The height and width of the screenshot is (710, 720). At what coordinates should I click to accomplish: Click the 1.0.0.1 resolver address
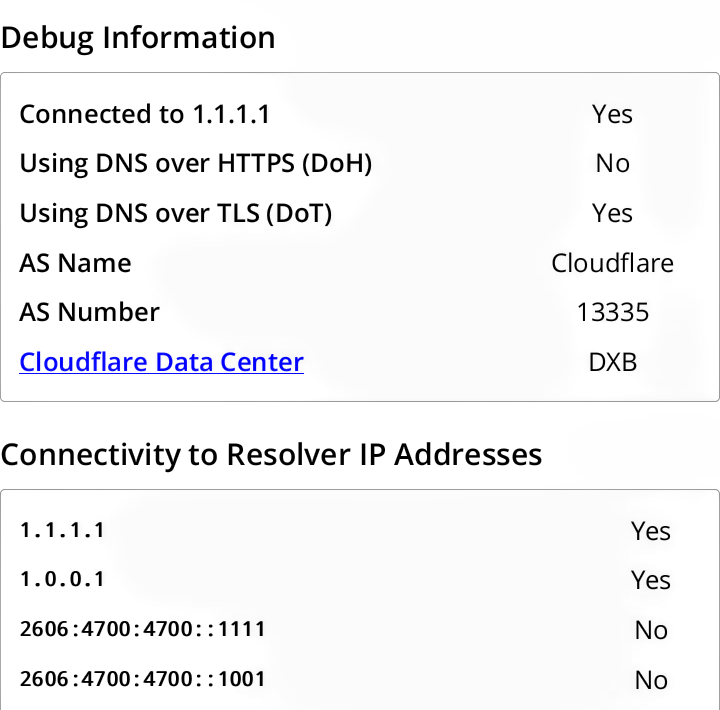tap(62, 579)
